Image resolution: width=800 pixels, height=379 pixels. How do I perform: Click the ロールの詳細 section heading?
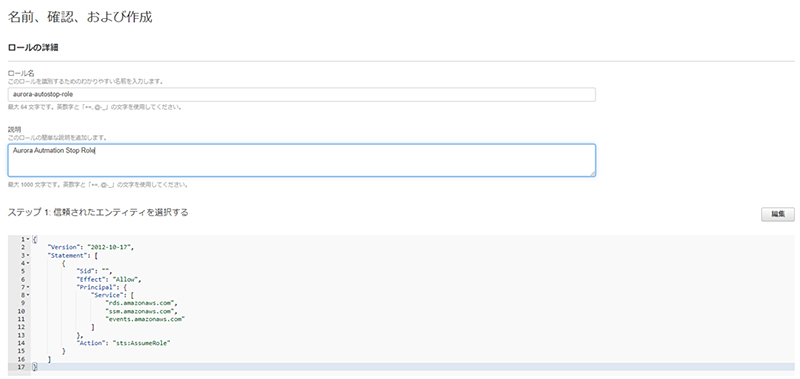pos(33,47)
